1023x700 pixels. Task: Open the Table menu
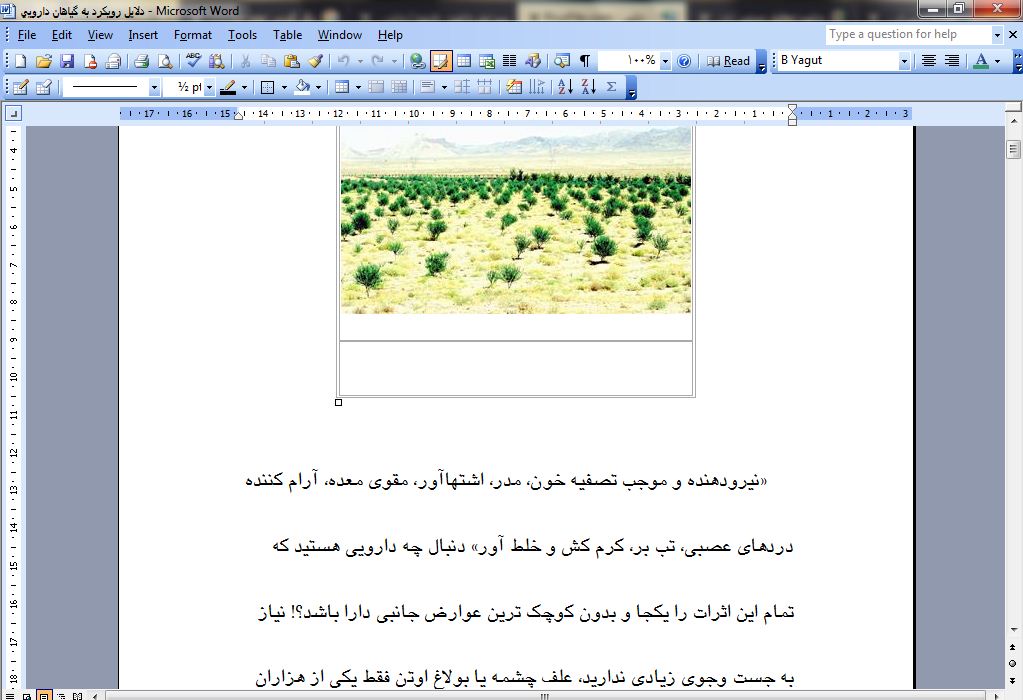pos(287,35)
